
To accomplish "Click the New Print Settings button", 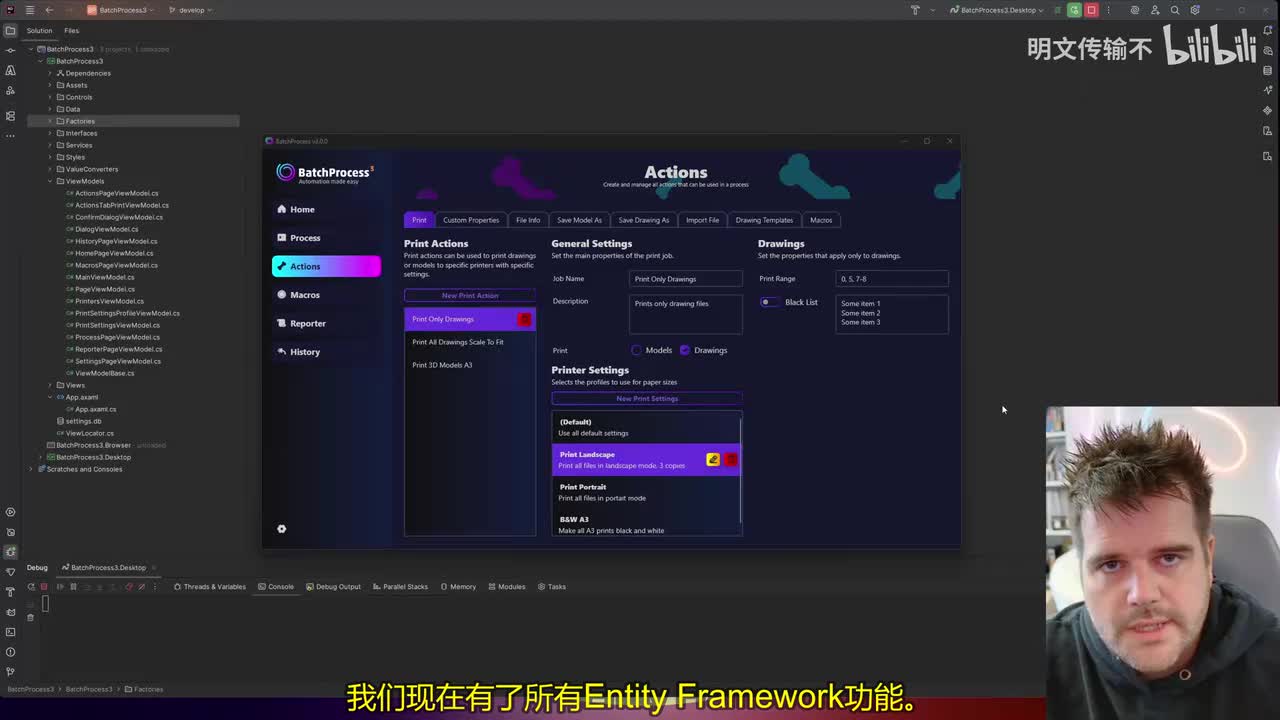I will tap(647, 398).
